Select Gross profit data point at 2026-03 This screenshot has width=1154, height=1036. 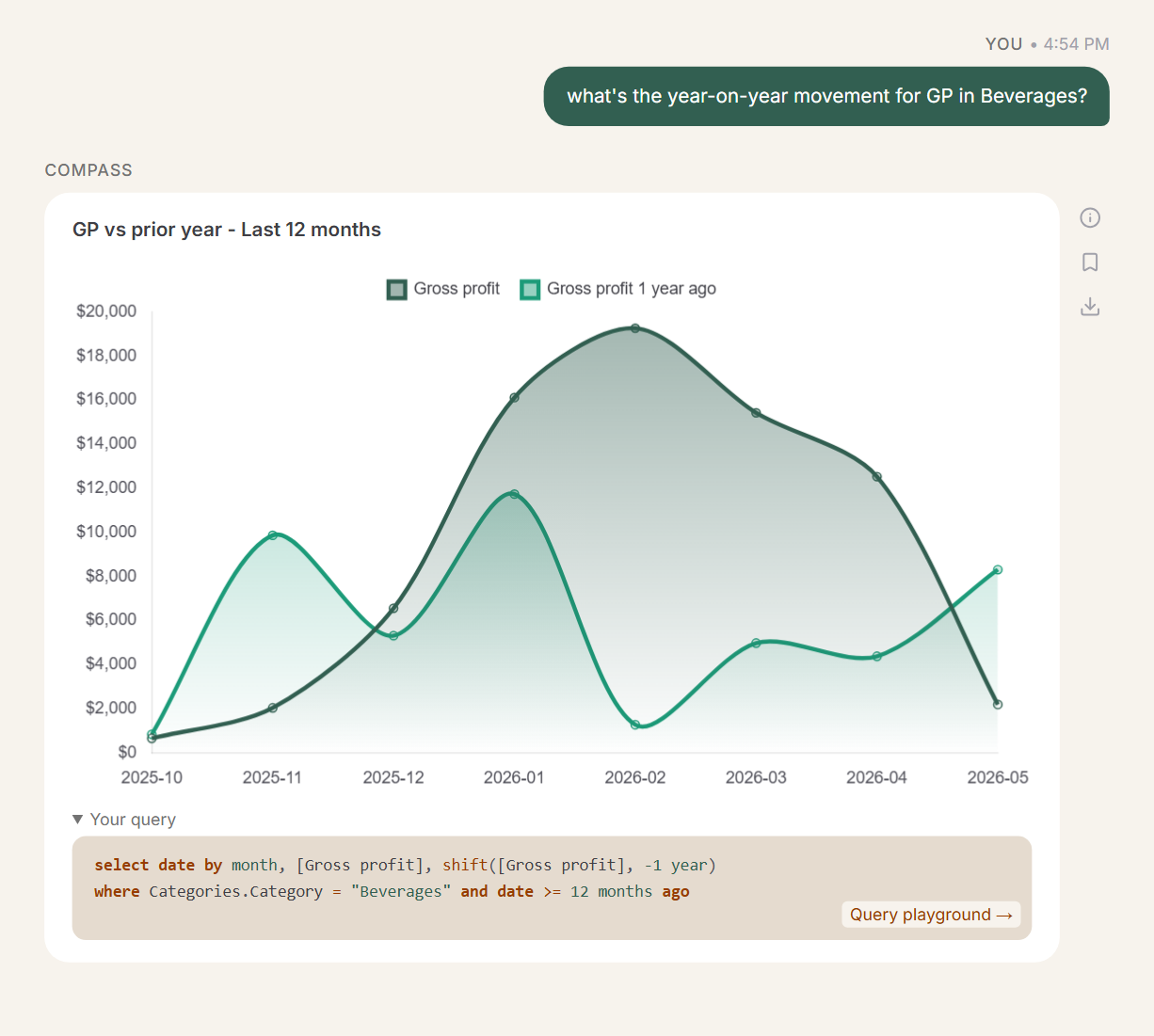756,413
